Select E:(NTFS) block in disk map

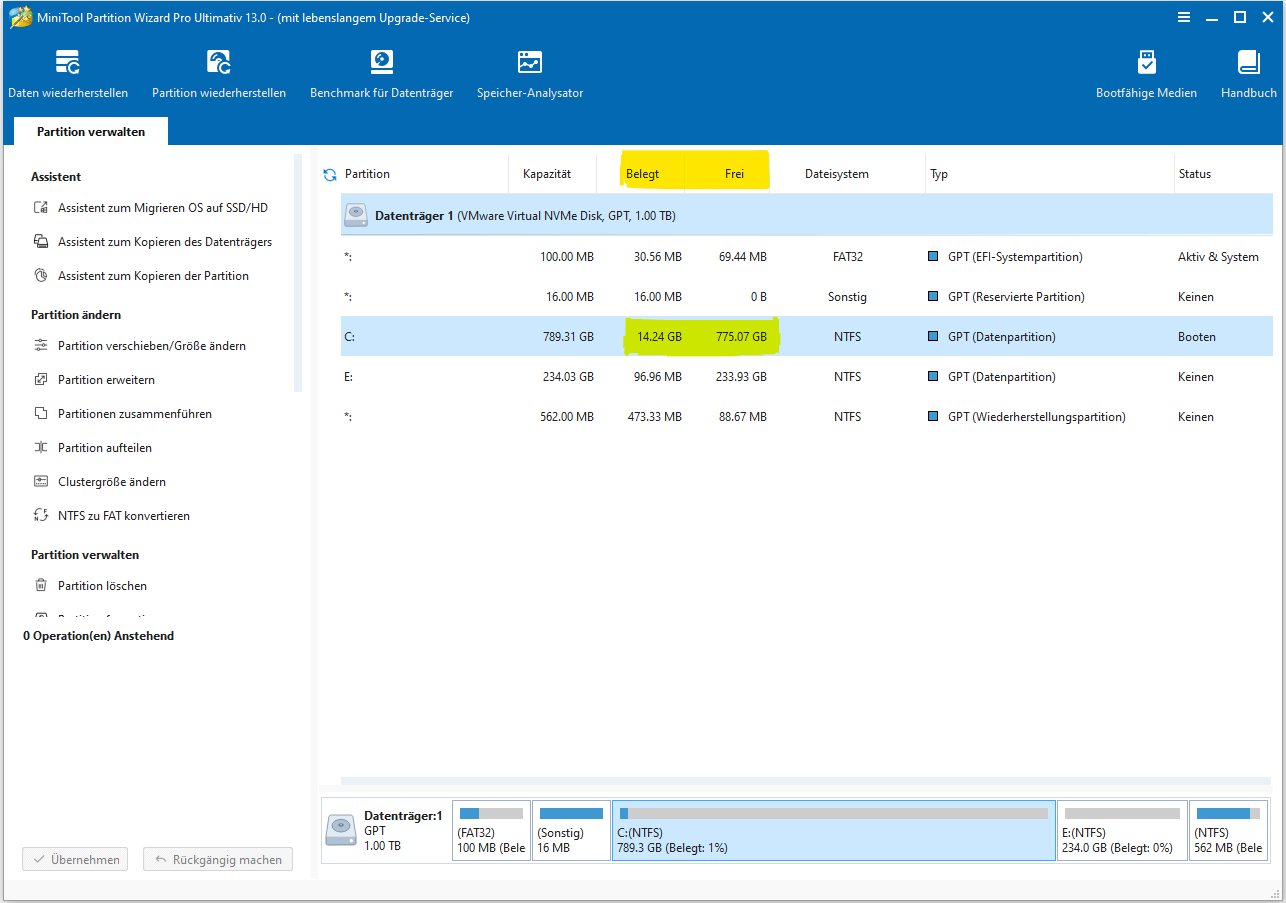click(x=1121, y=831)
